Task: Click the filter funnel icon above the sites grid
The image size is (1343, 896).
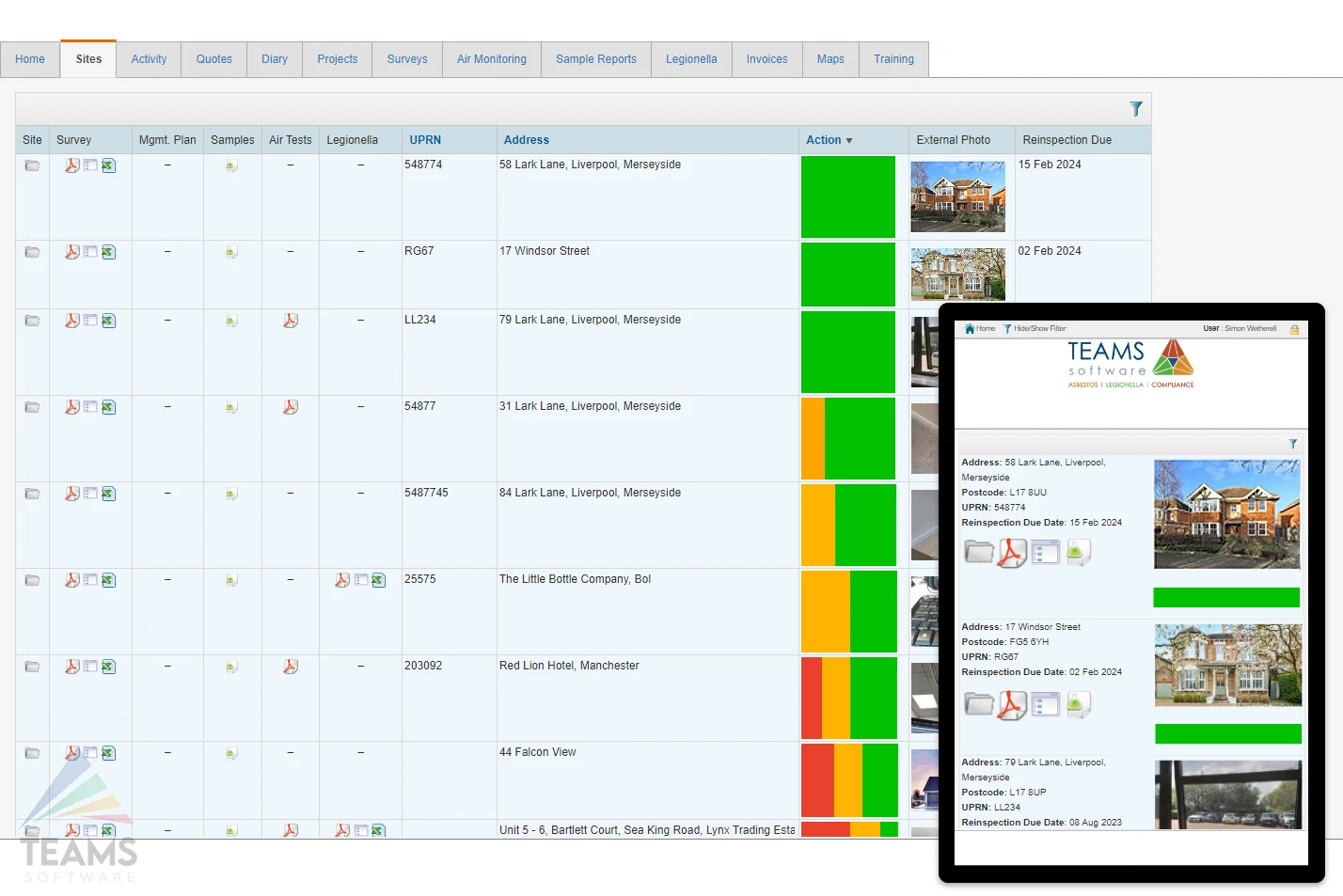Action: point(1135,109)
